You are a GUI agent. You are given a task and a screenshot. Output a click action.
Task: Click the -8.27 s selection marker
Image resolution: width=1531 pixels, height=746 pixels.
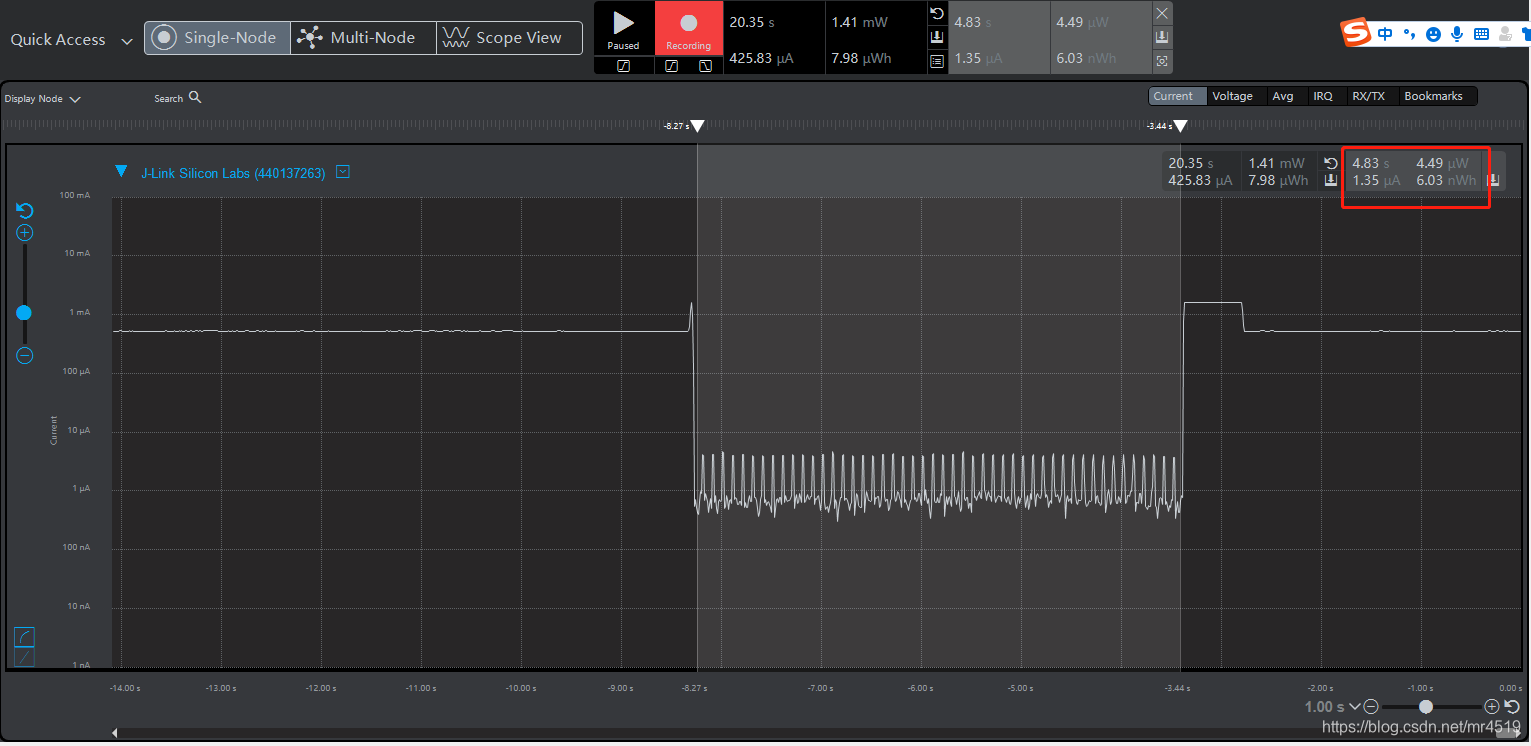click(x=697, y=126)
